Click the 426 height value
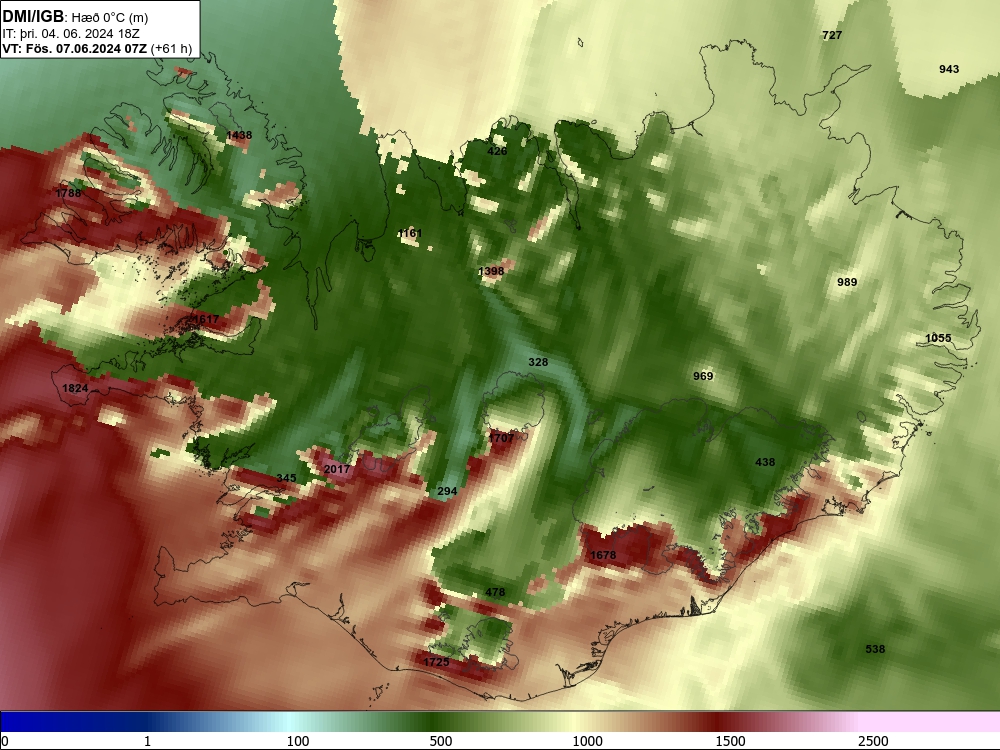The image size is (1000, 750). [497, 151]
